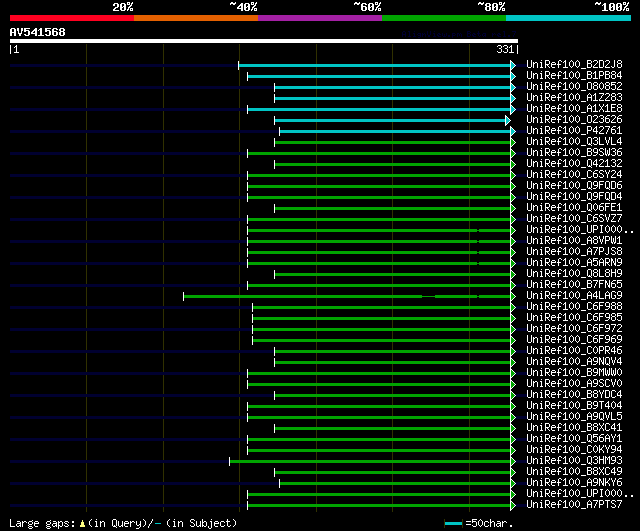Select the UniRef100_C0PR46 label
The image size is (640, 531).
click(574, 351)
